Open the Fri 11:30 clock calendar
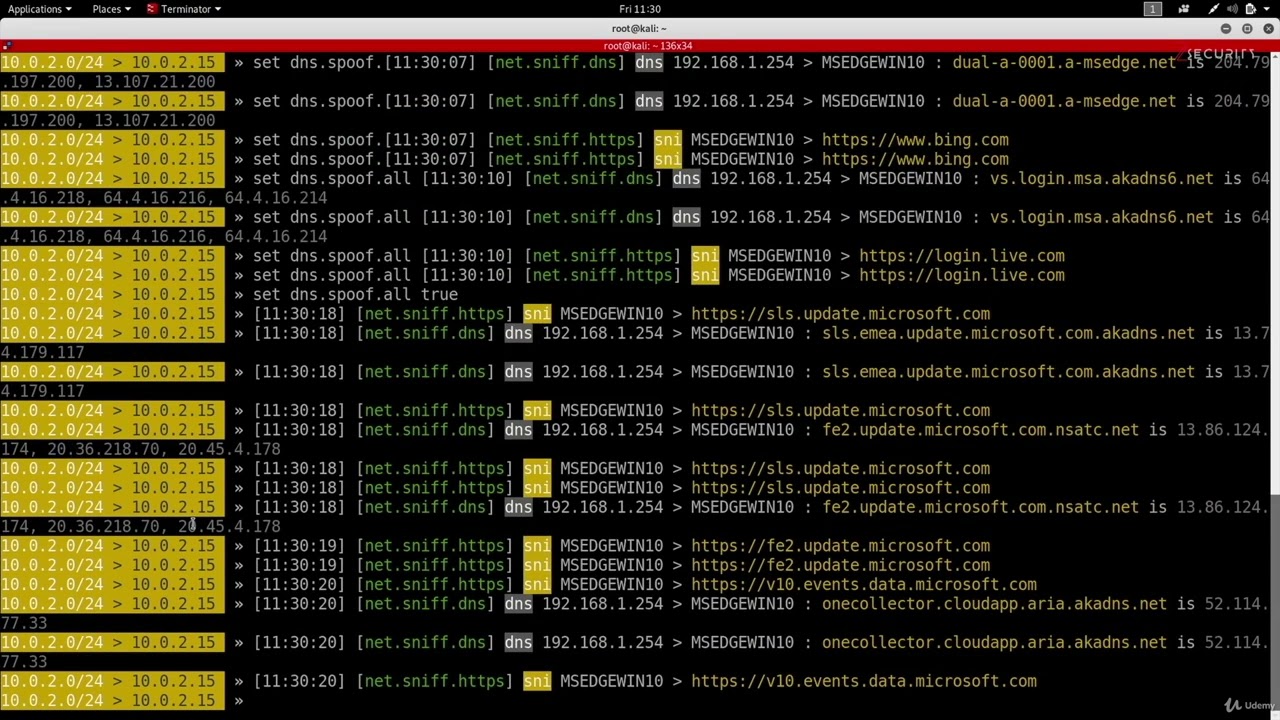 tap(640, 9)
